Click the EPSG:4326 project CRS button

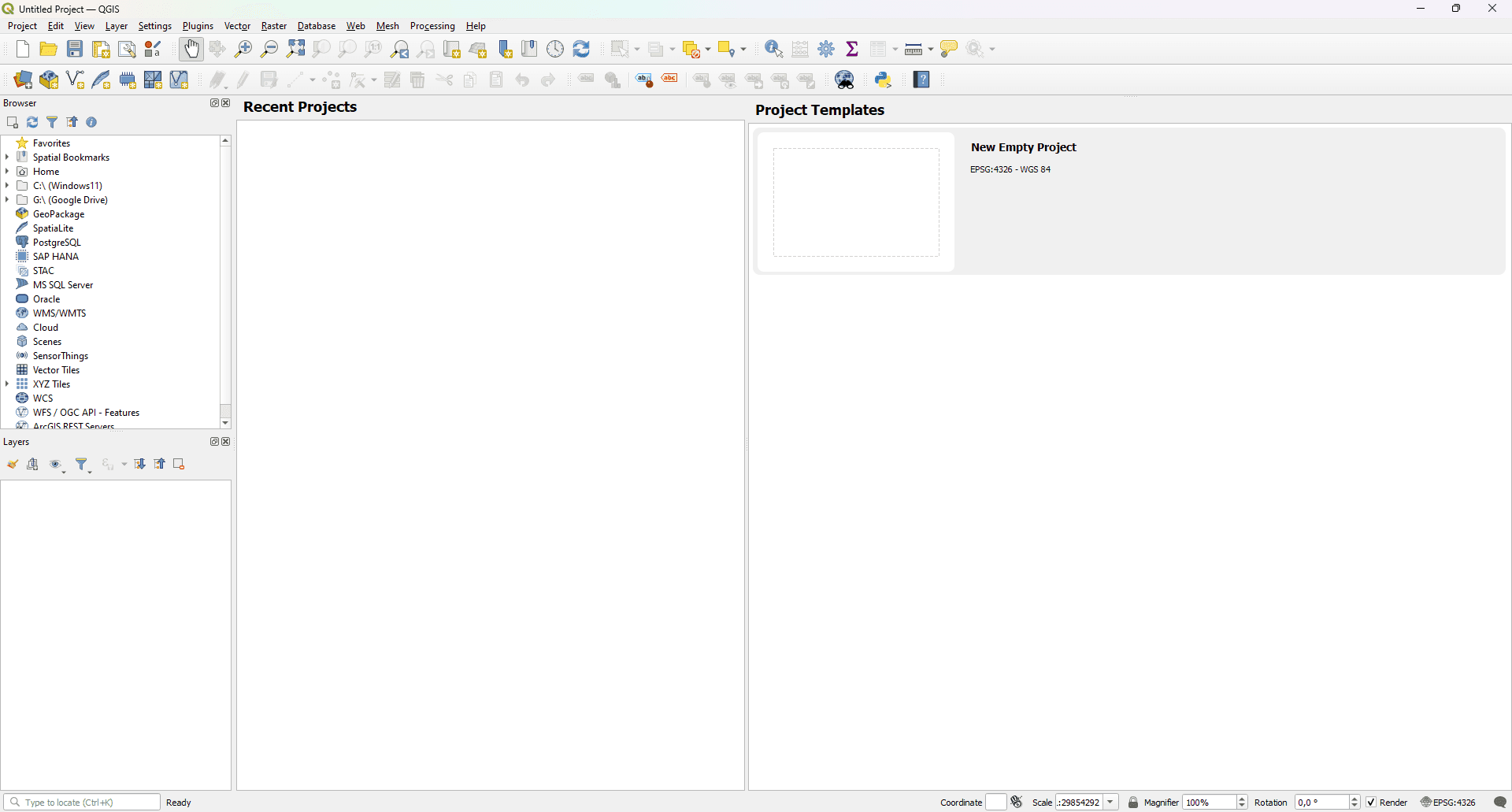(1449, 803)
